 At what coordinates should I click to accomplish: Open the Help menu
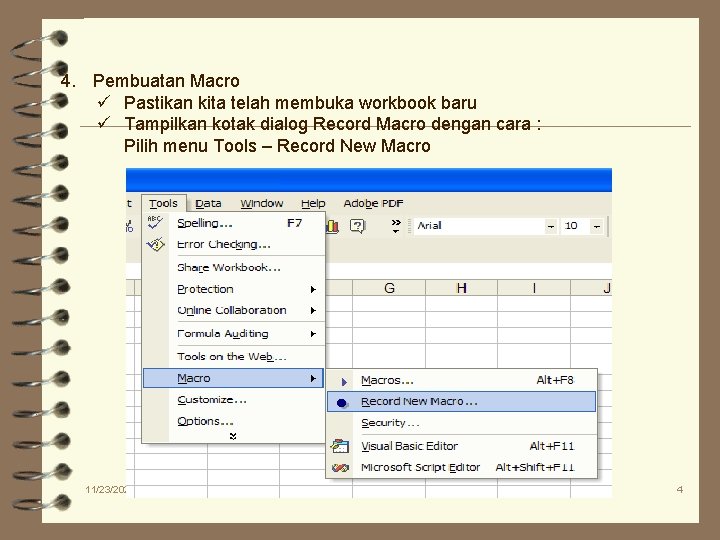[x=313, y=203]
